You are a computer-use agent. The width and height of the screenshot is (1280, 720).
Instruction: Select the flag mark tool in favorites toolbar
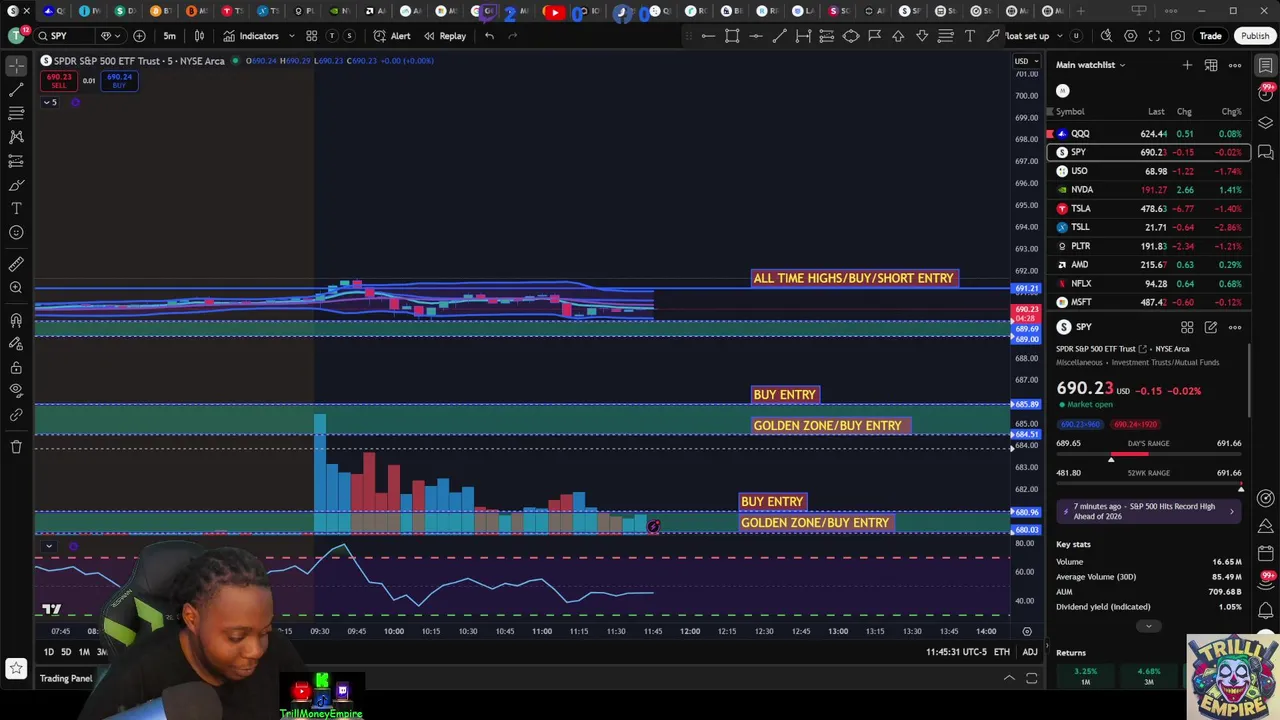874,36
